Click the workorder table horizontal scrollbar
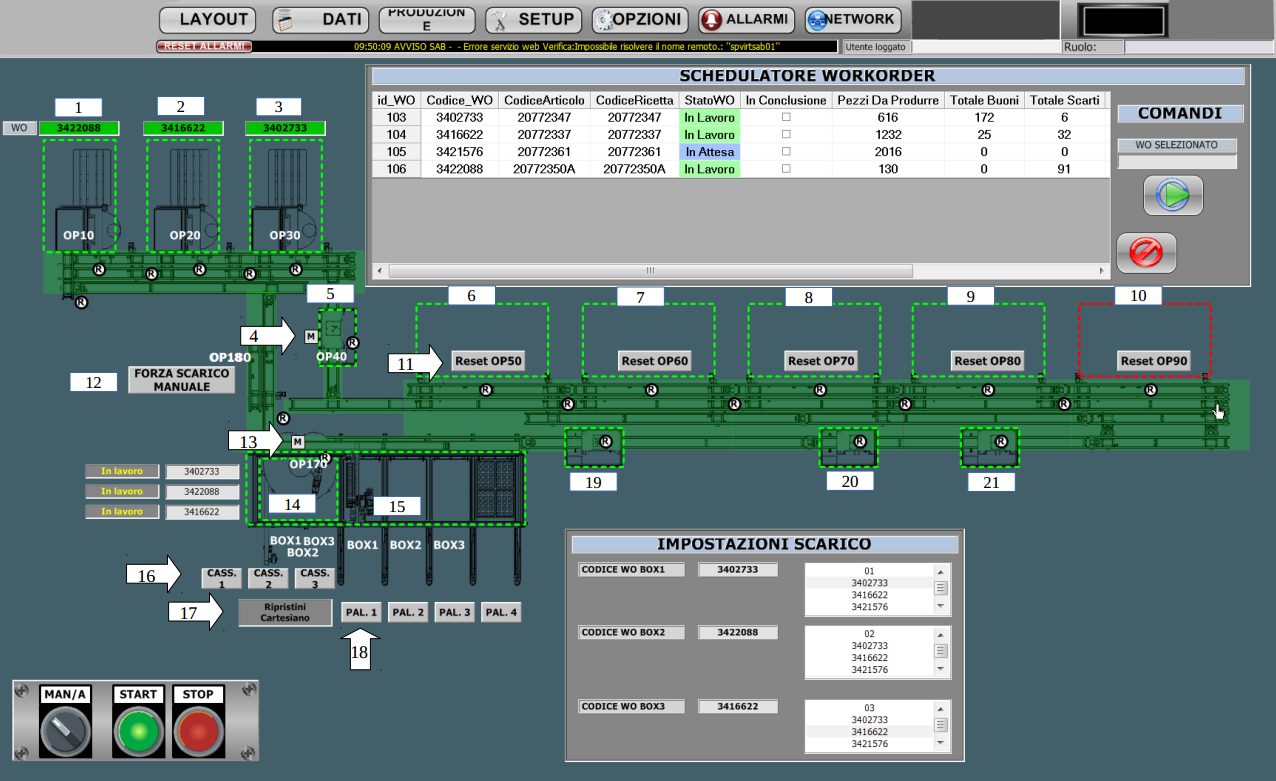 pyautogui.click(x=650, y=271)
